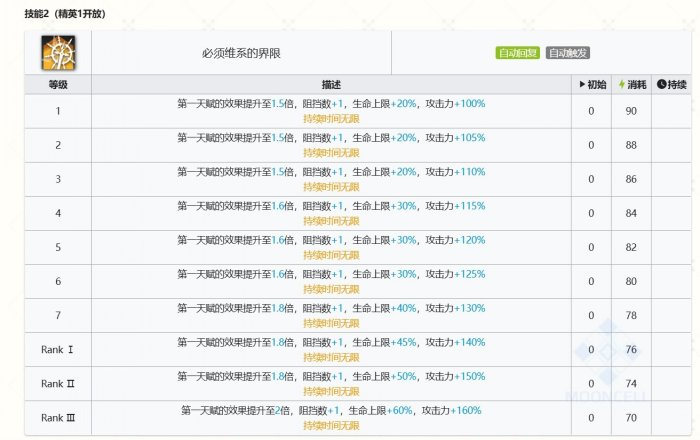Click the skill name 必须维系的界限
This screenshot has height=440, width=700.
click(x=241, y=52)
